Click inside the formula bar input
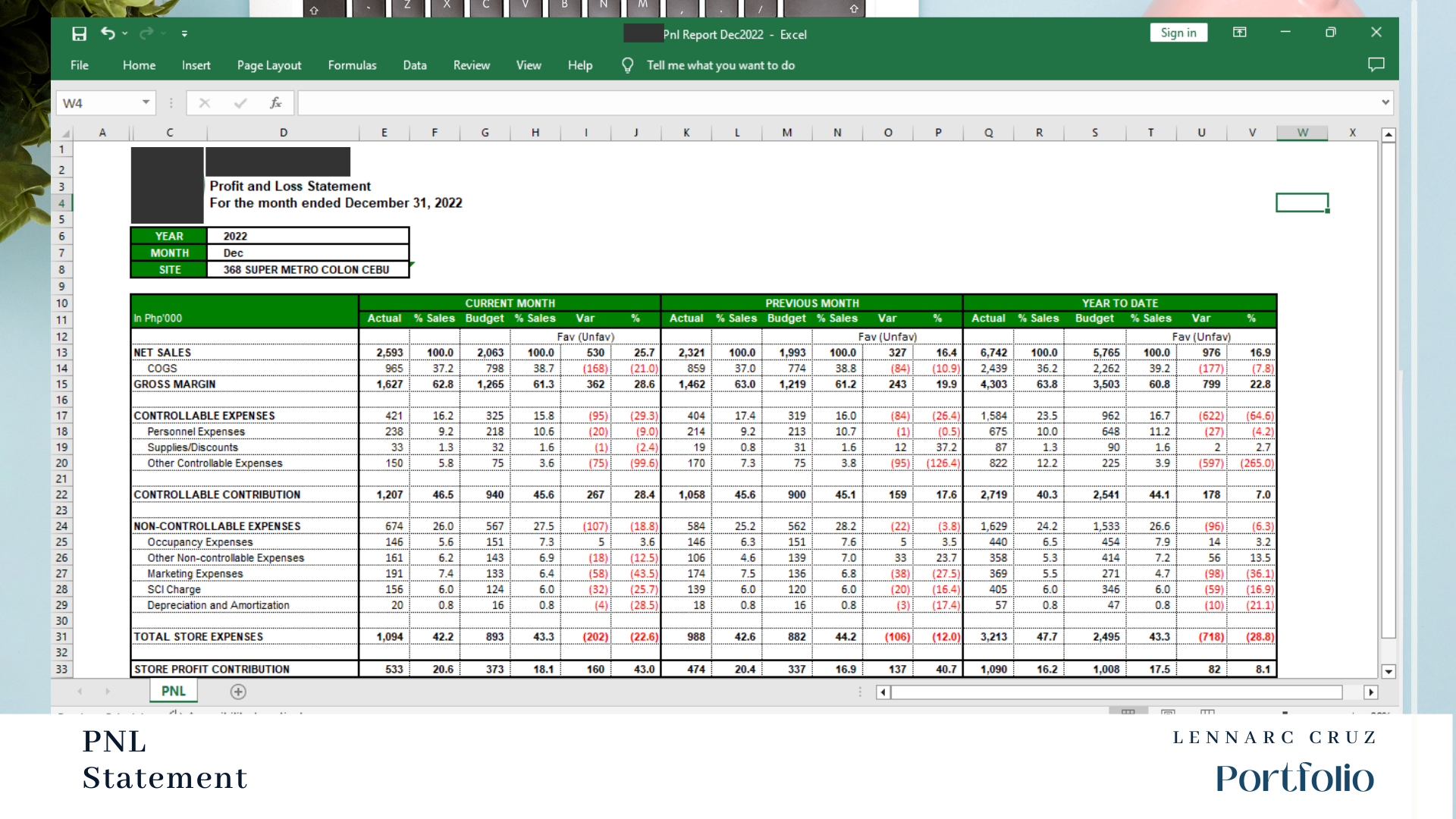Viewport: 1456px width, 819px height. (x=838, y=102)
